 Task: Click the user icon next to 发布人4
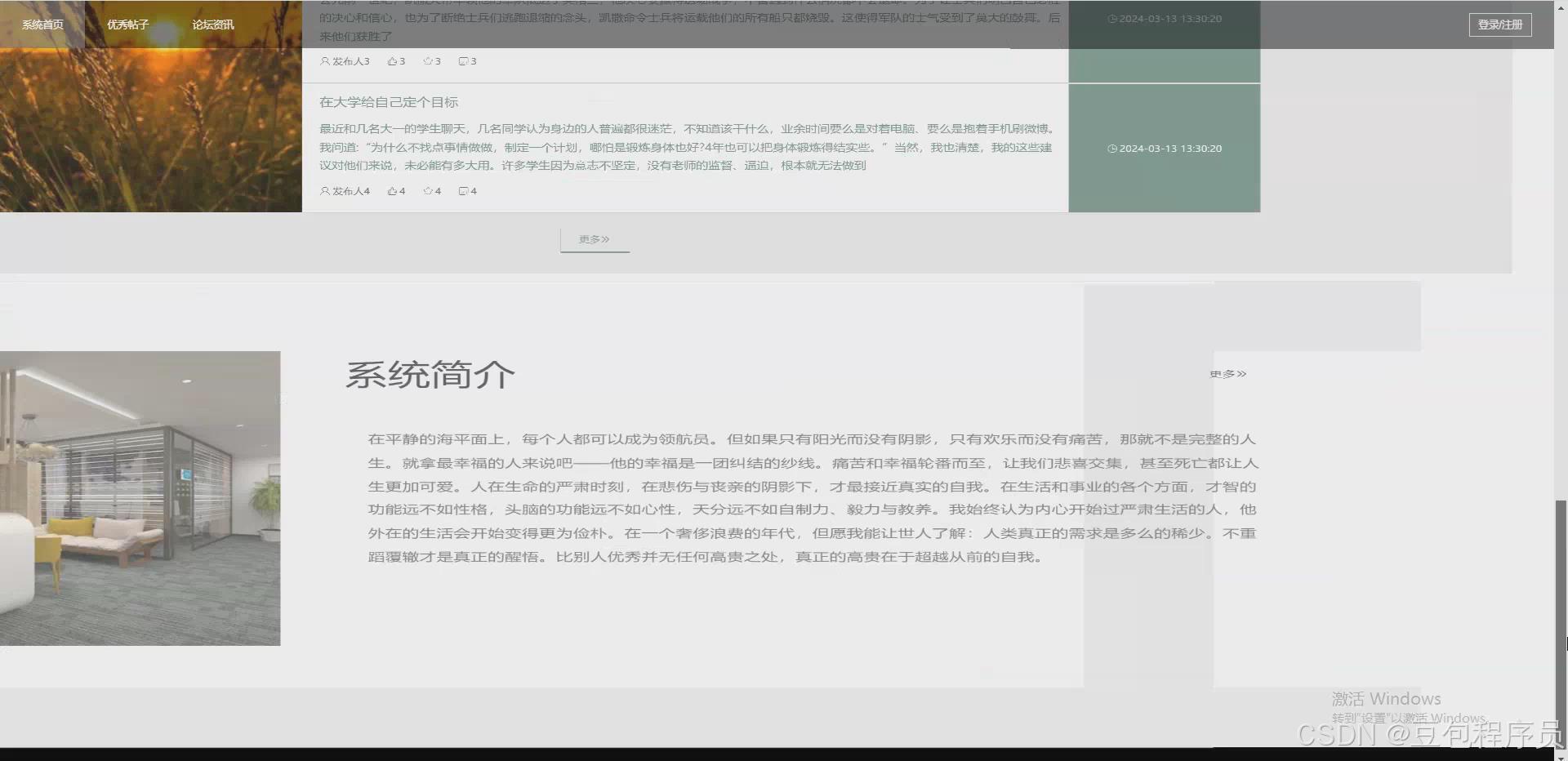click(x=325, y=190)
